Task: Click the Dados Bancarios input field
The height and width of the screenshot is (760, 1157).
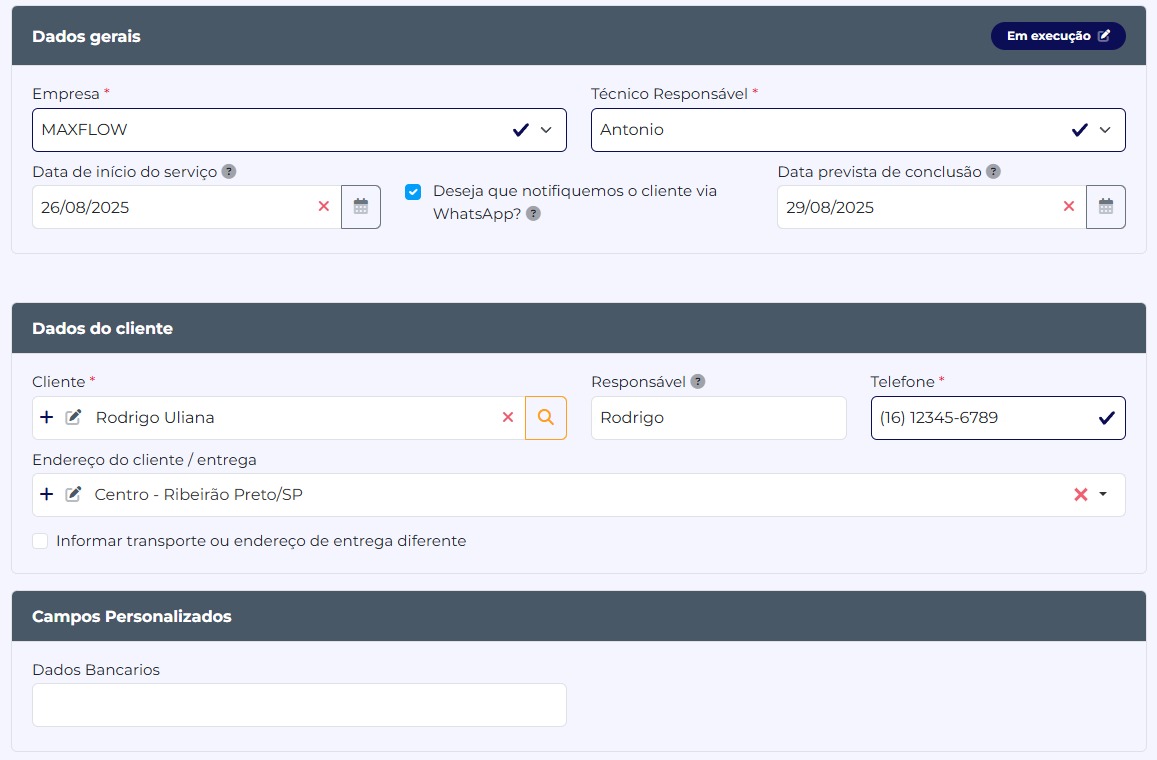Action: pyautogui.click(x=299, y=705)
